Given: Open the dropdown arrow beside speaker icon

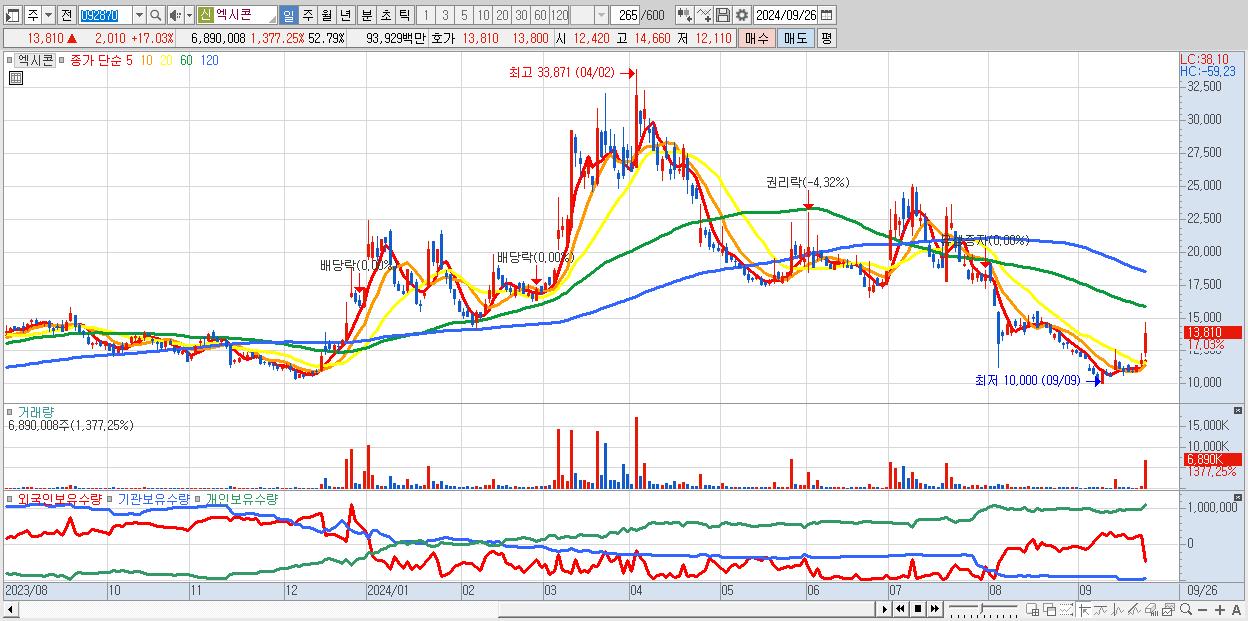Looking at the screenshot, I should pos(189,15).
